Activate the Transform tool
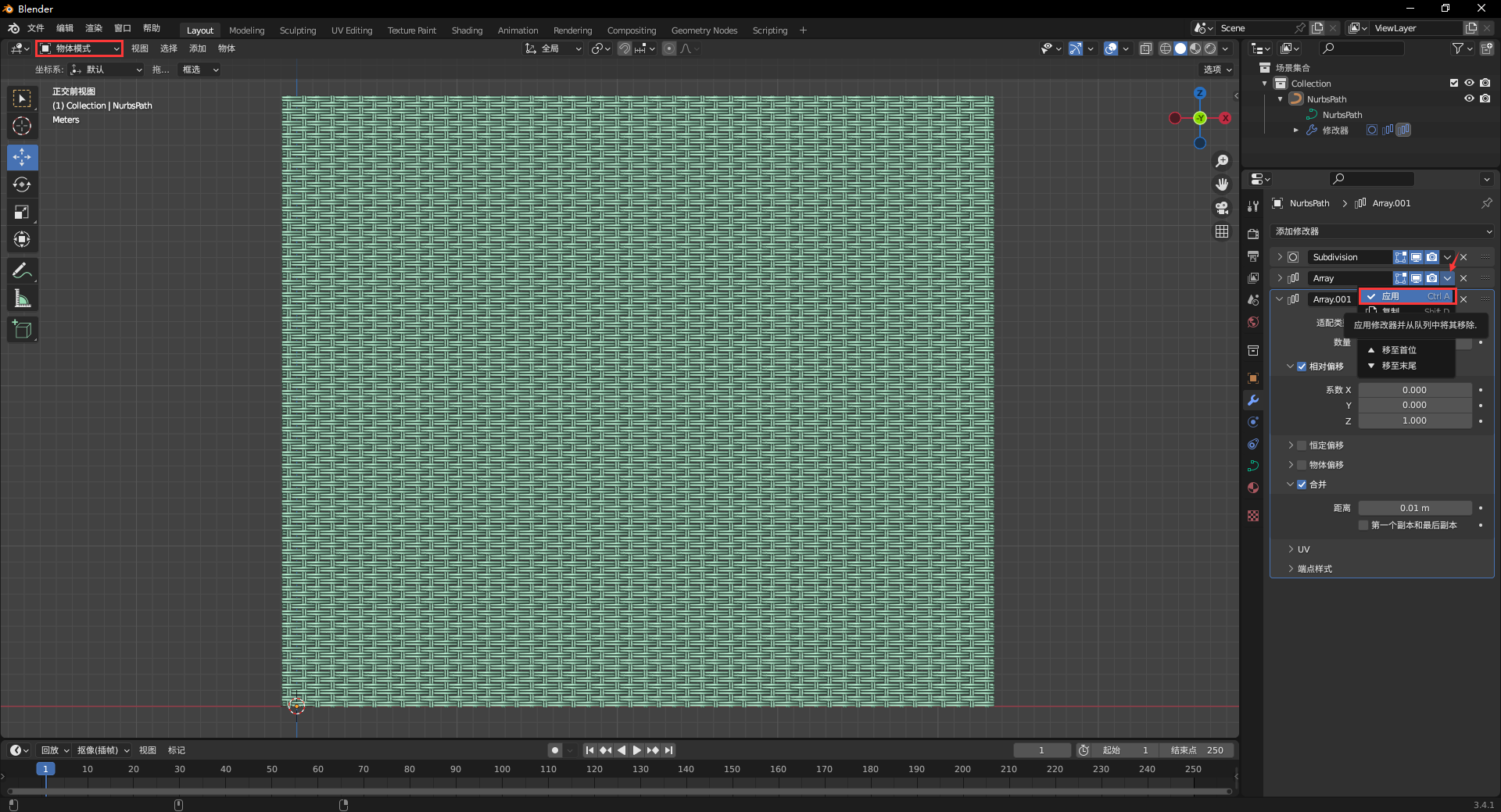 point(22,239)
